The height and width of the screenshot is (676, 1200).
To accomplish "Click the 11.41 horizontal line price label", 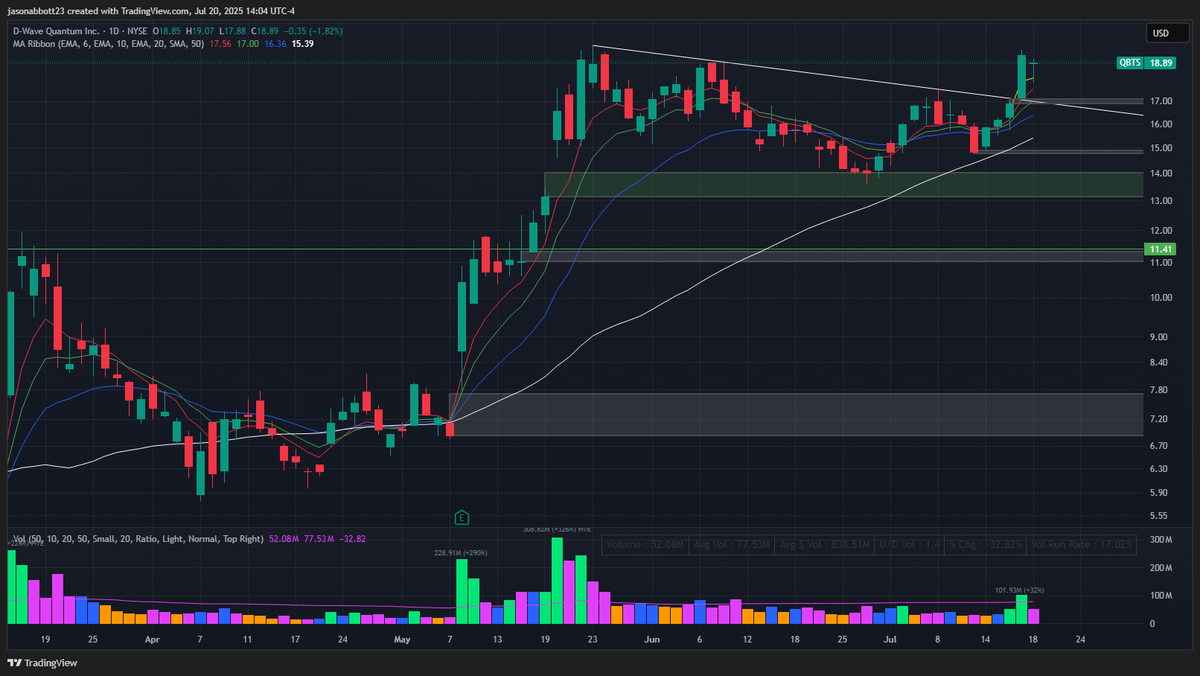I will (x=1160, y=248).
